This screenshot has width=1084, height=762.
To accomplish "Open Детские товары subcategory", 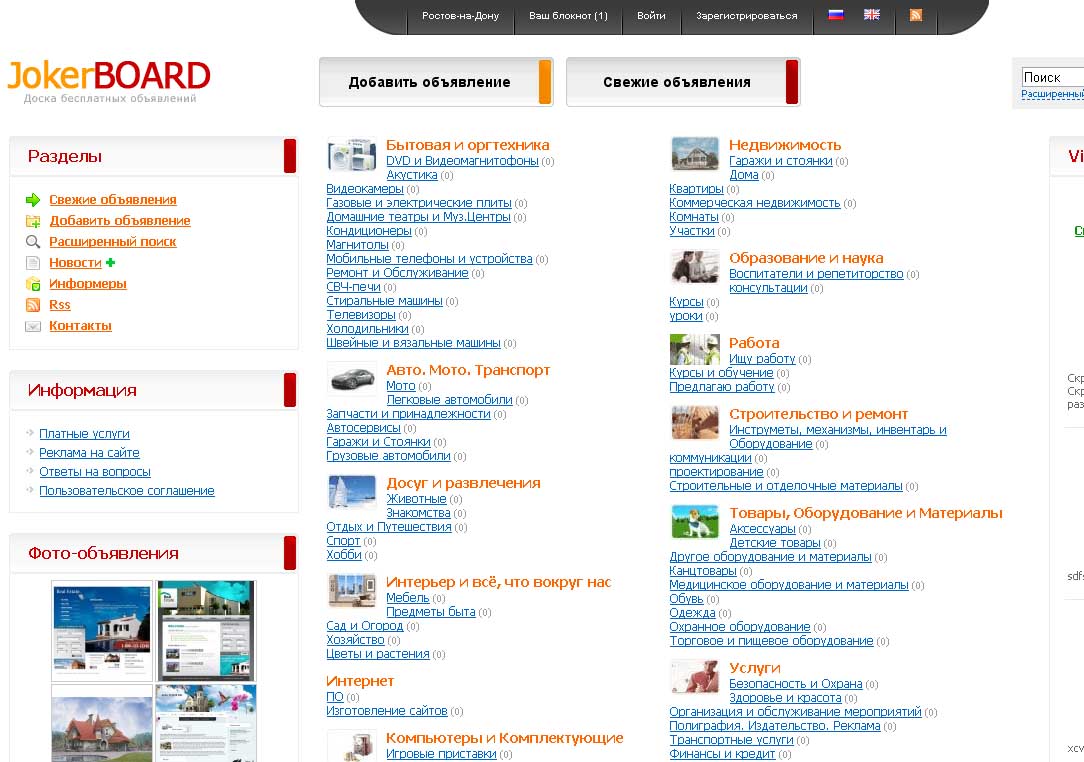I will click(775, 543).
